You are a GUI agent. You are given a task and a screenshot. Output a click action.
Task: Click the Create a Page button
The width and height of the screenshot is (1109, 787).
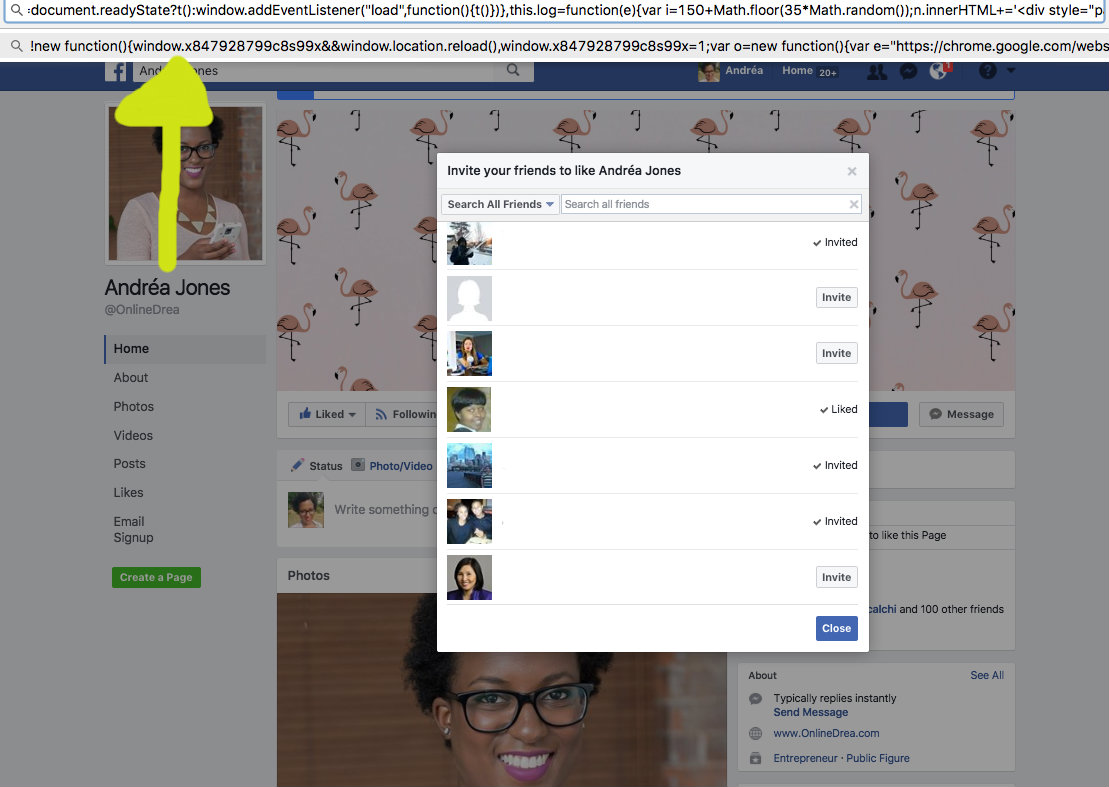(x=156, y=577)
